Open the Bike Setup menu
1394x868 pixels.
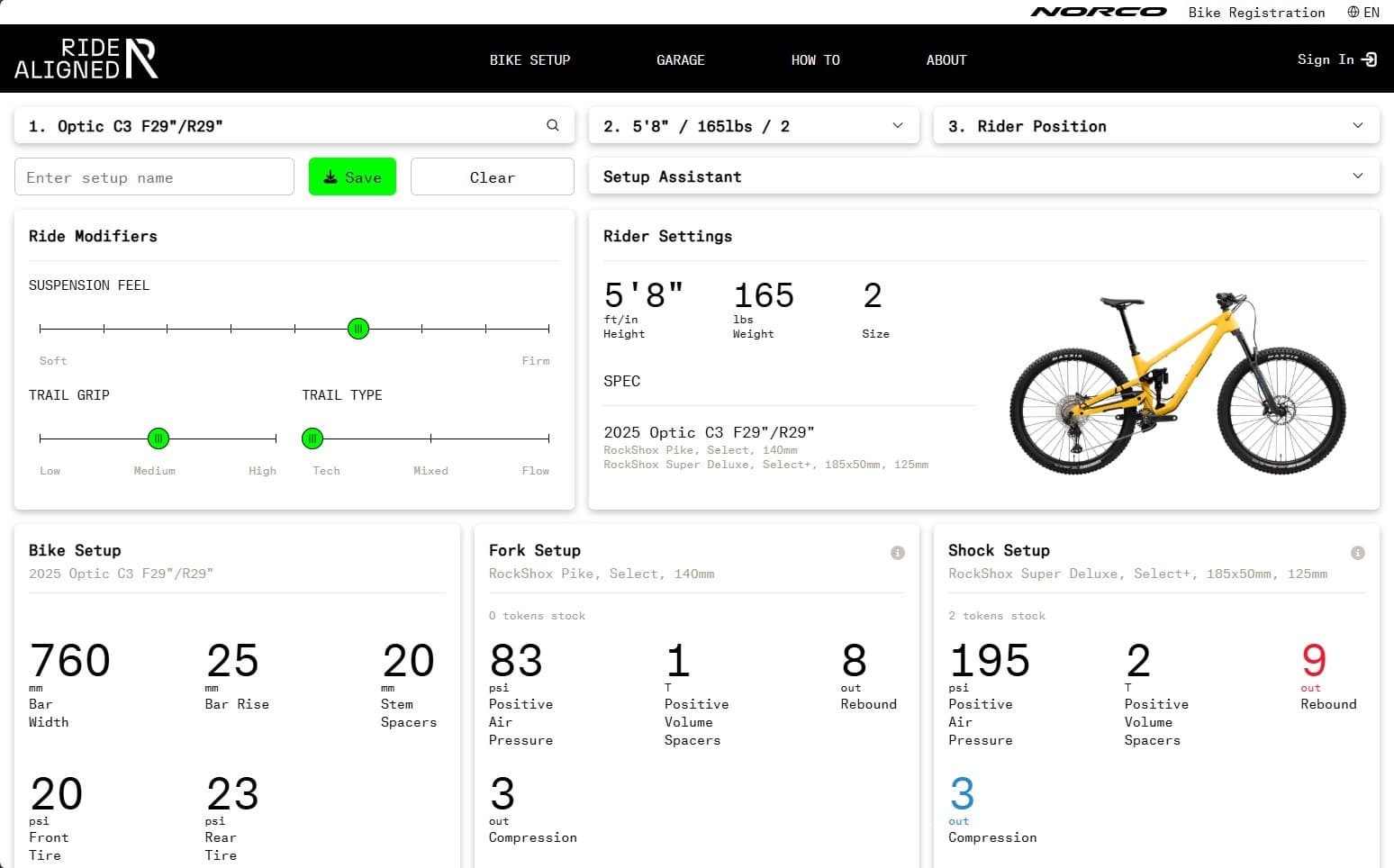tap(530, 59)
